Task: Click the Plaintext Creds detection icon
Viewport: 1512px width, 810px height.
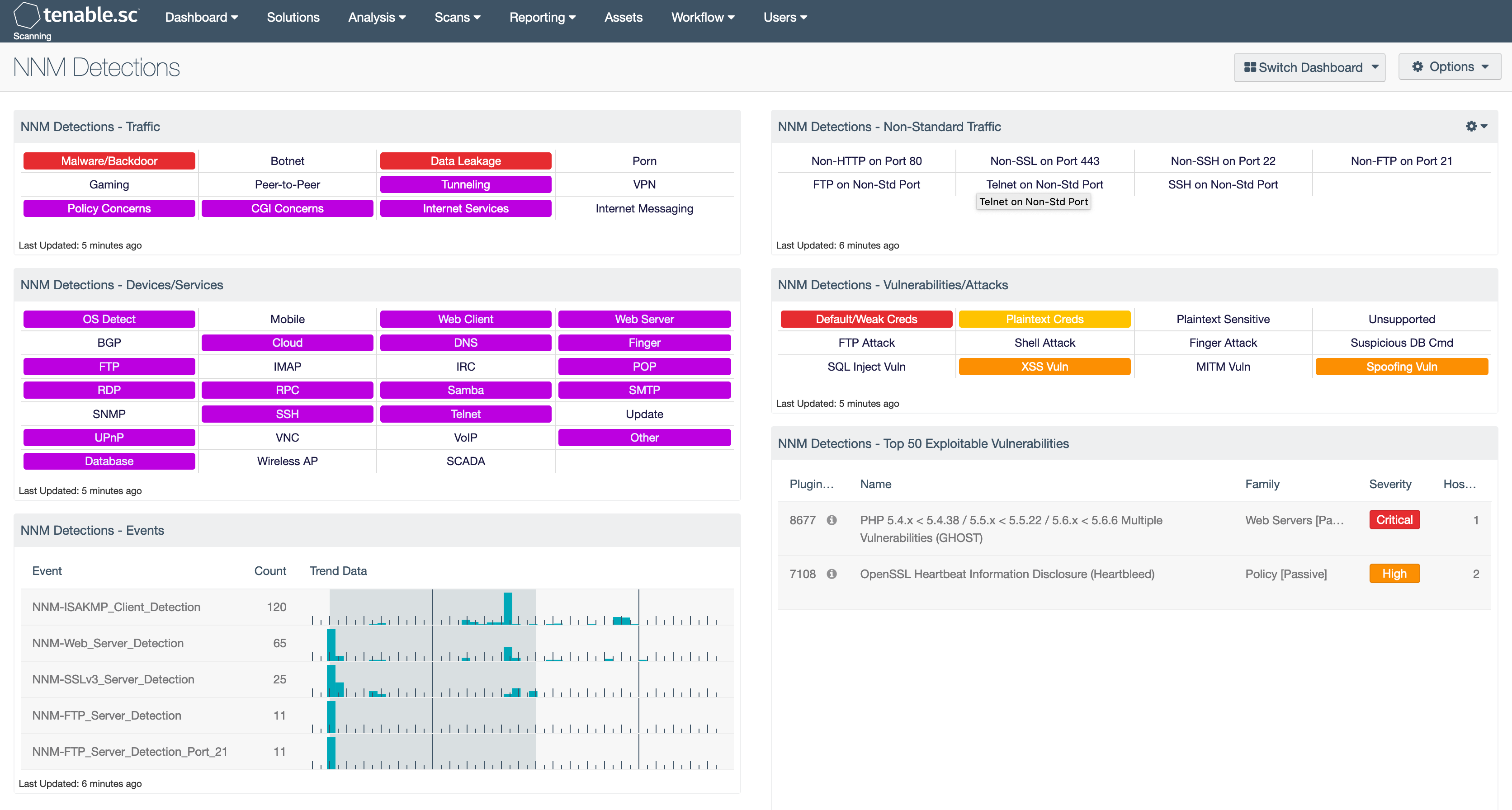Action: click(x=1044, y=319)
